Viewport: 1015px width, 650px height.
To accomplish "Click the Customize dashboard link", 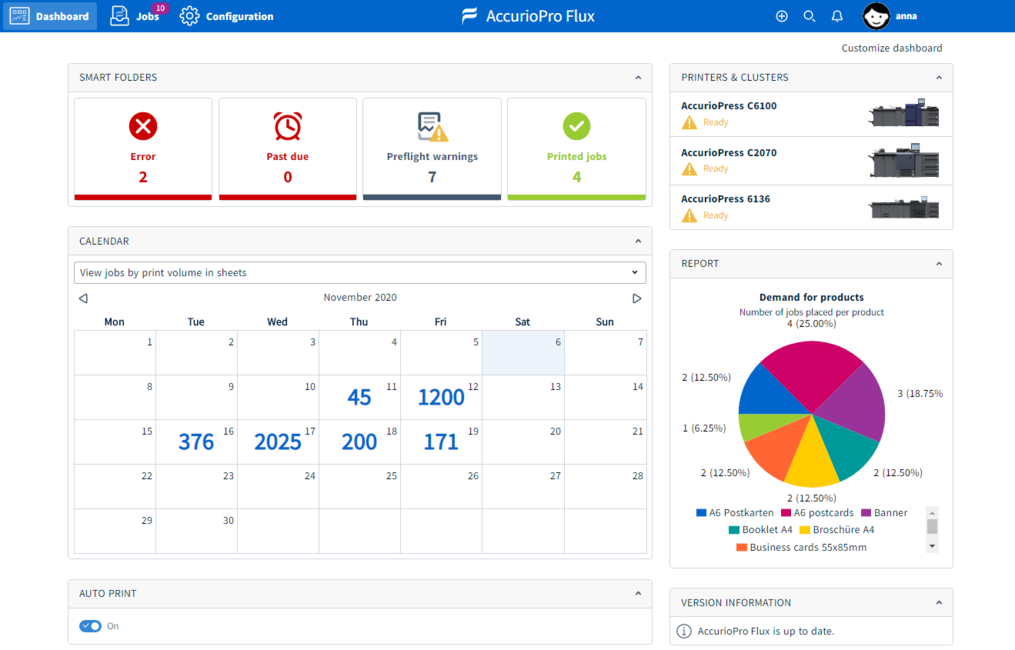I will pyautogui.click(x=891, y=48).
